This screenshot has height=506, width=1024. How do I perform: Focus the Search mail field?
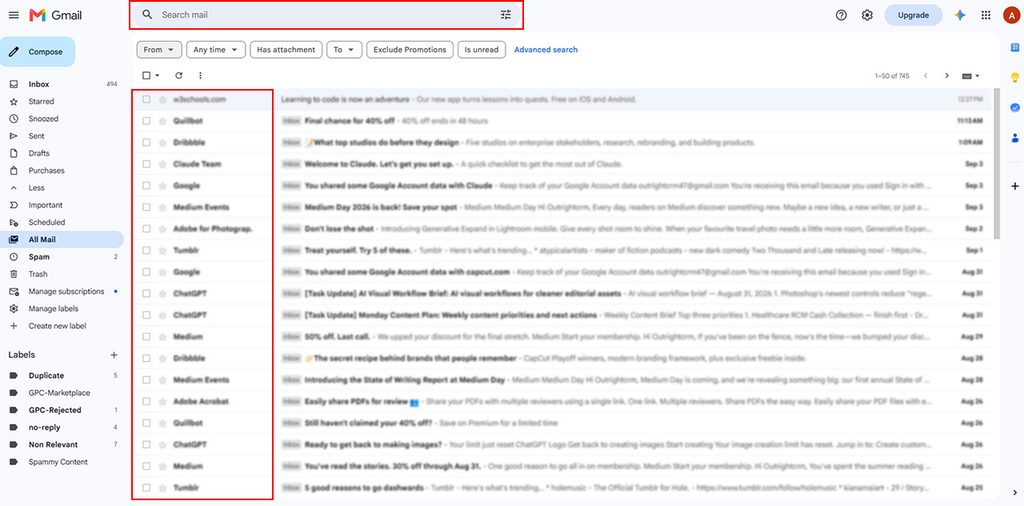point(327,14)
